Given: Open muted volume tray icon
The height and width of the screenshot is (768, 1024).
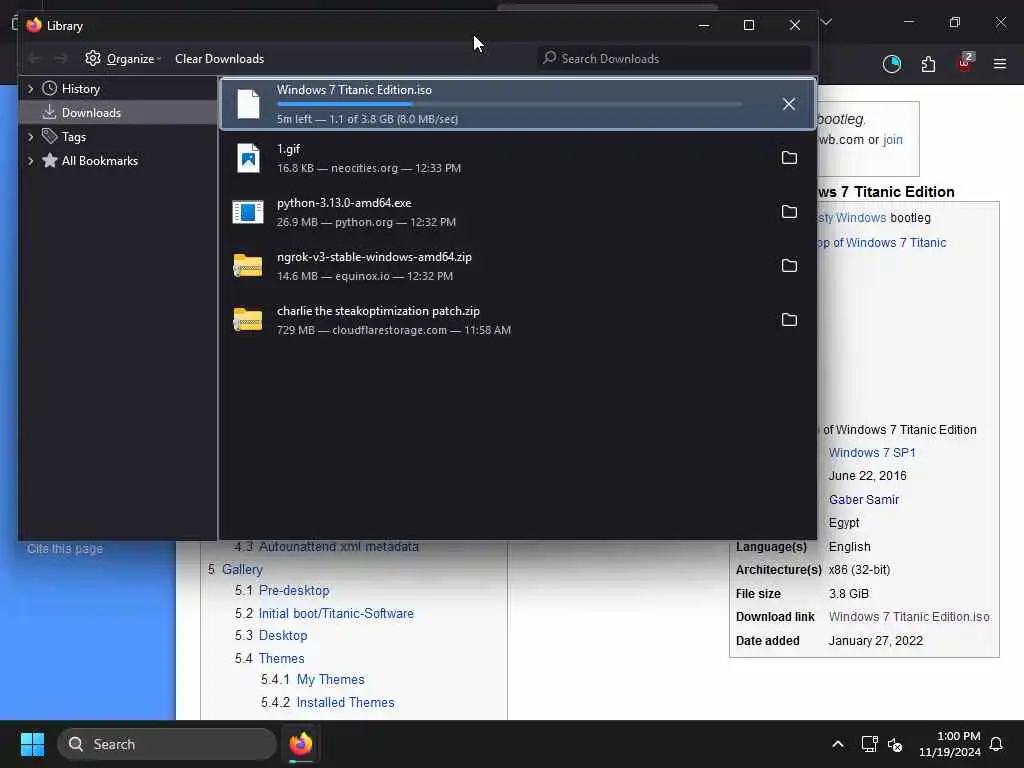Looking at the screenshot, I should click(x=895, y=744).
